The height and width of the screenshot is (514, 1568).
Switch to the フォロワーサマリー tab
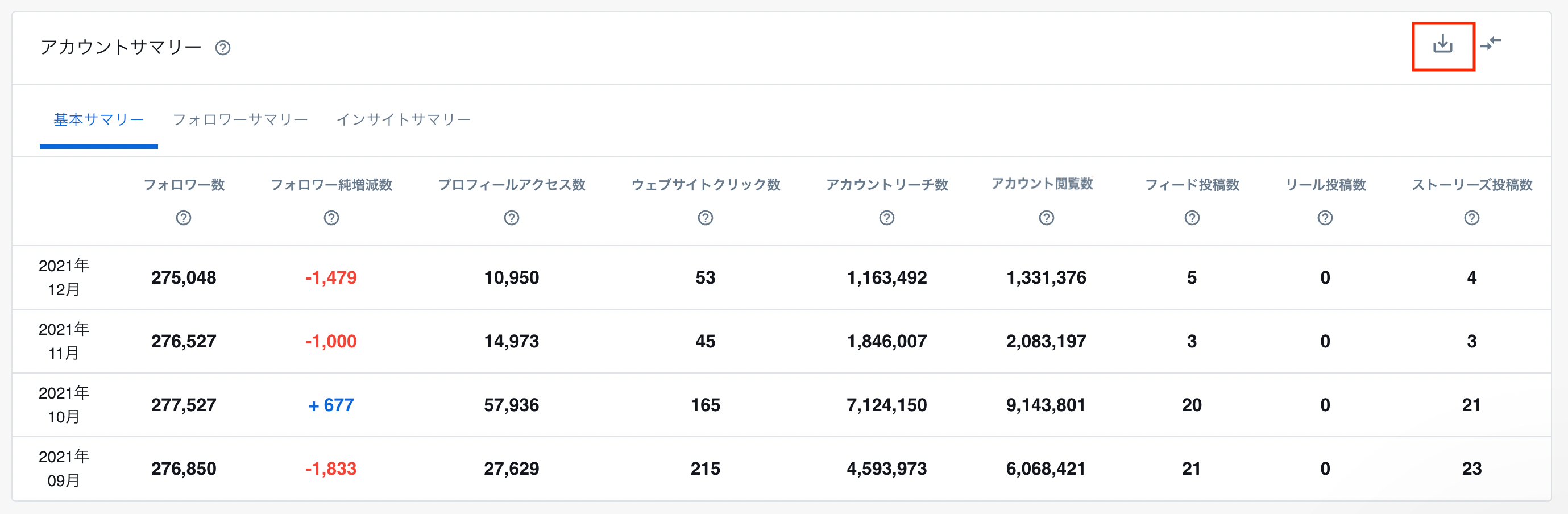coord(240,120)
